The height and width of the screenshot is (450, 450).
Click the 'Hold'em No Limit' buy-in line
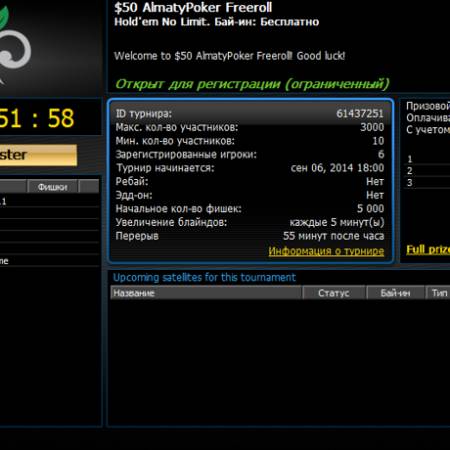click(x=216, y=22)
